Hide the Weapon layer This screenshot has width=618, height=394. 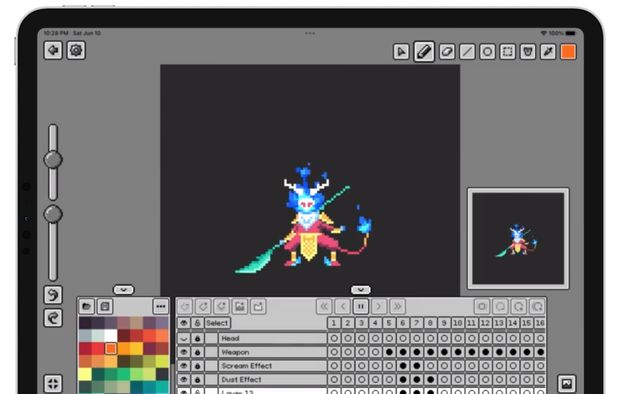point(184,352)
